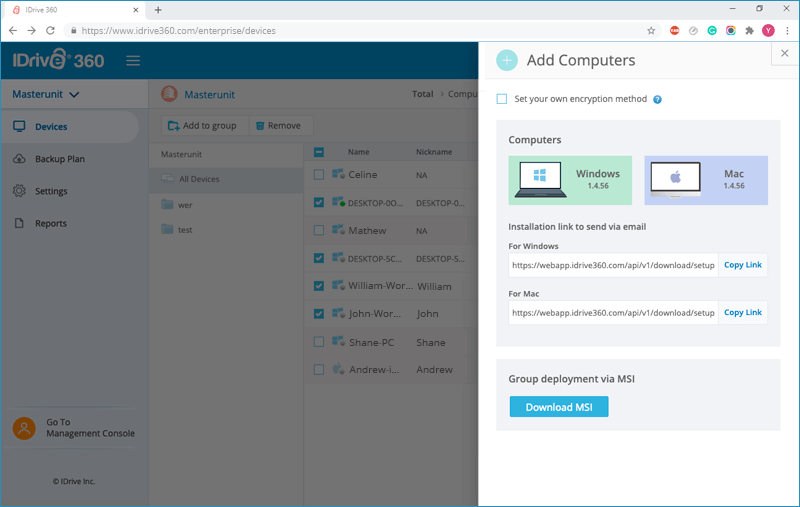Uncheck the William-Wor device checkbox
Viewport: 800px width, 507px height.
[319, 286]
